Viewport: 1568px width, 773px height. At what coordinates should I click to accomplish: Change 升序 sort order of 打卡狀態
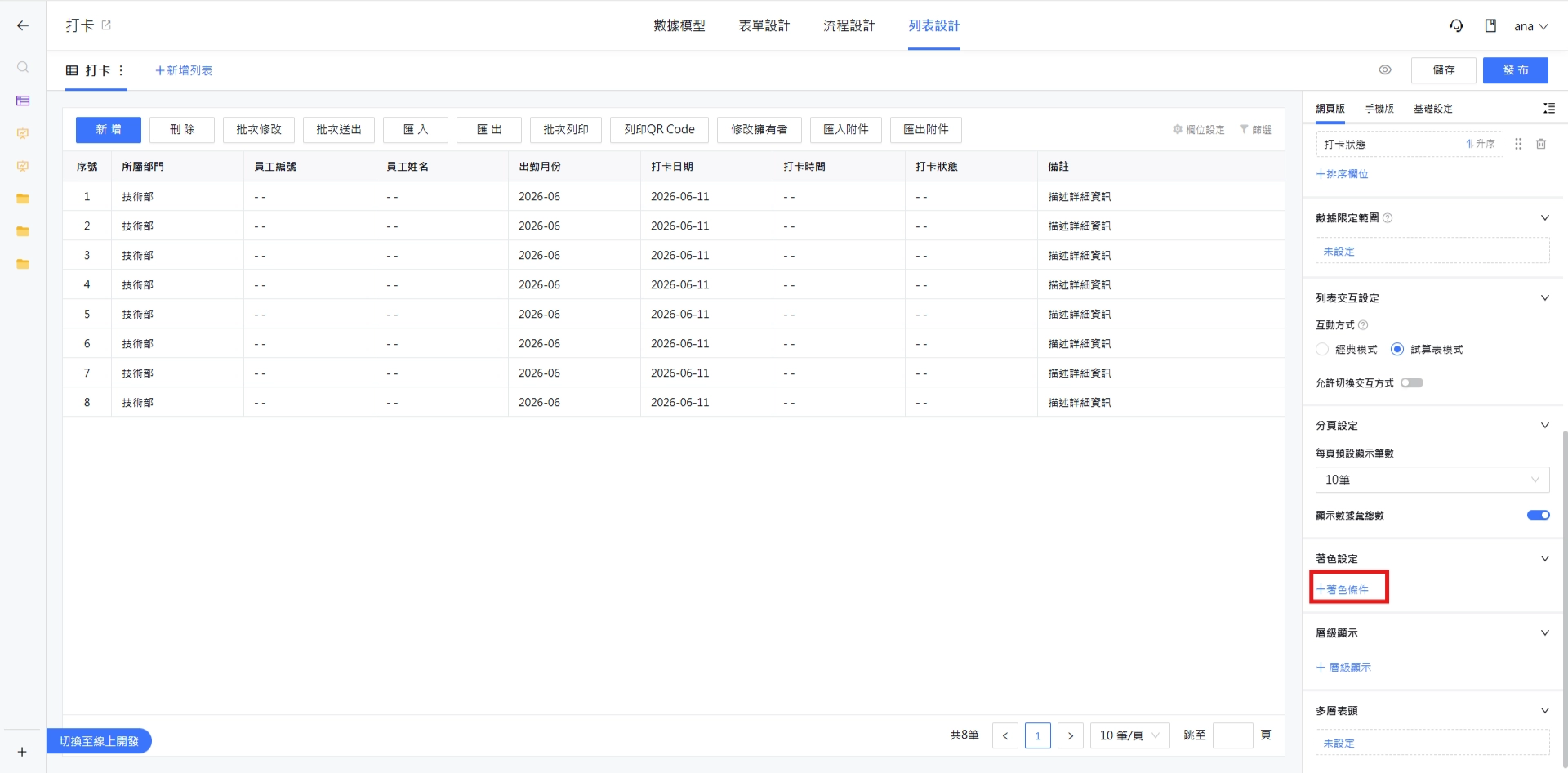[x=1481, y=144]
